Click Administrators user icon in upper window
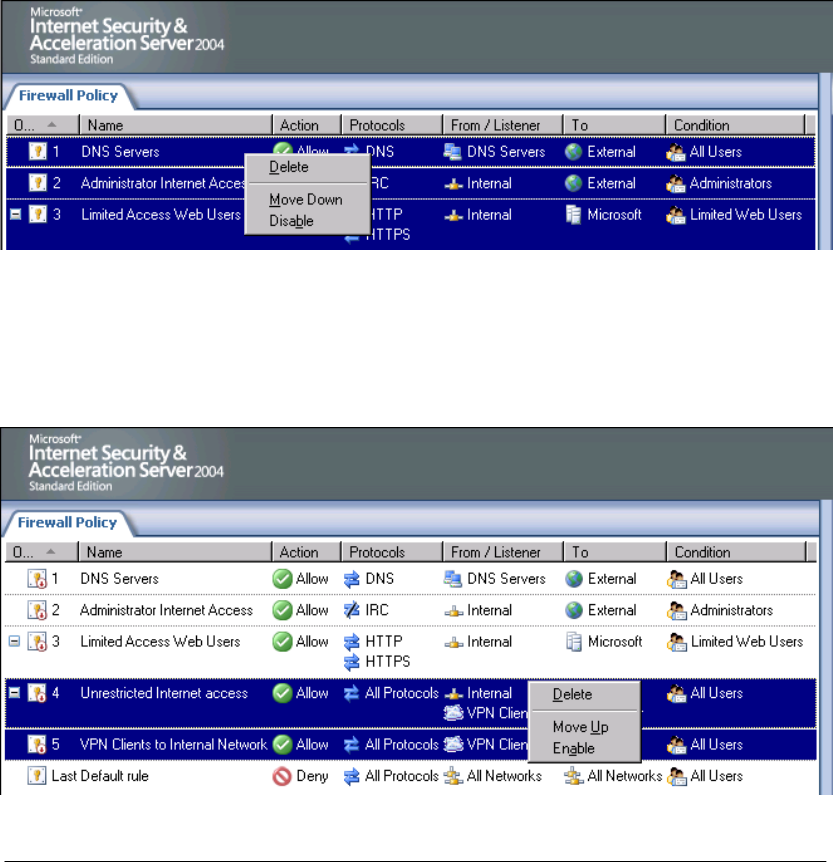Screen dimensions: 833x862 676,184
